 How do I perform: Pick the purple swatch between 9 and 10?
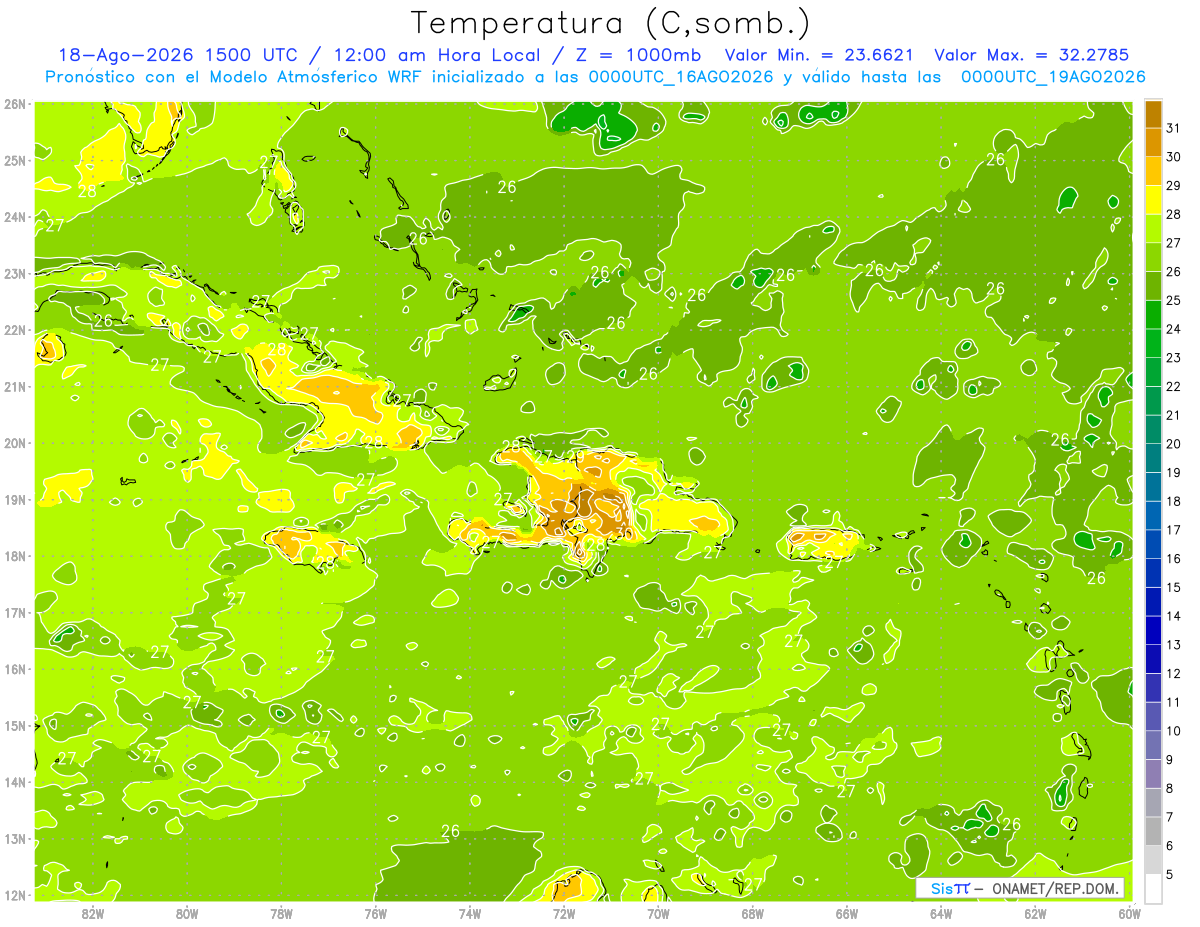1154,745
